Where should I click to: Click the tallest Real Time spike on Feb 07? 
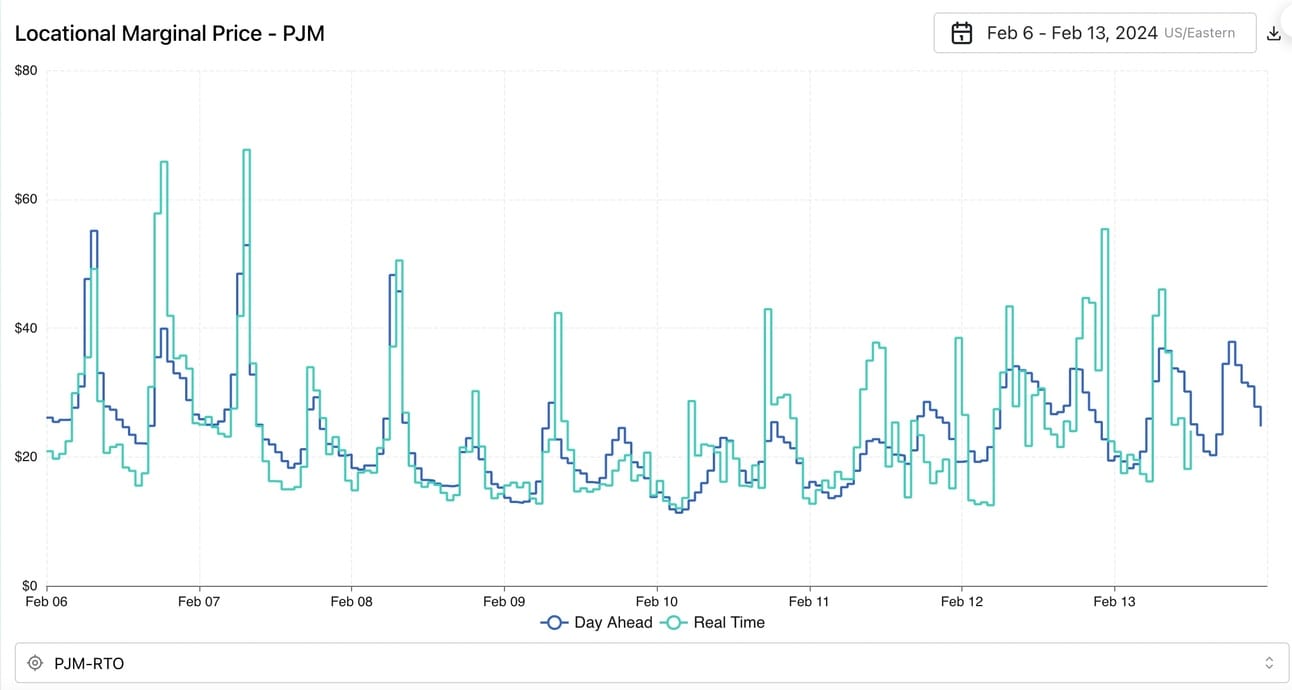(x=246, y=152)
